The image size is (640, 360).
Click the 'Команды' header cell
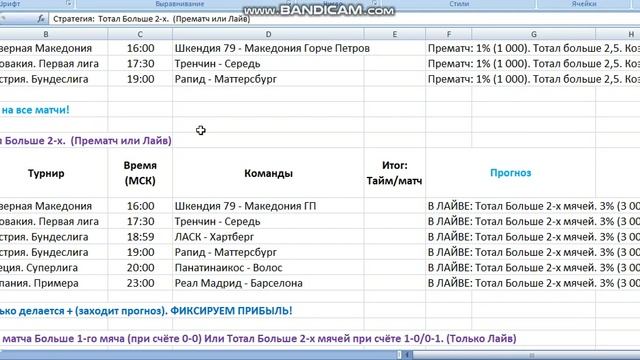[x=268, y=173]
